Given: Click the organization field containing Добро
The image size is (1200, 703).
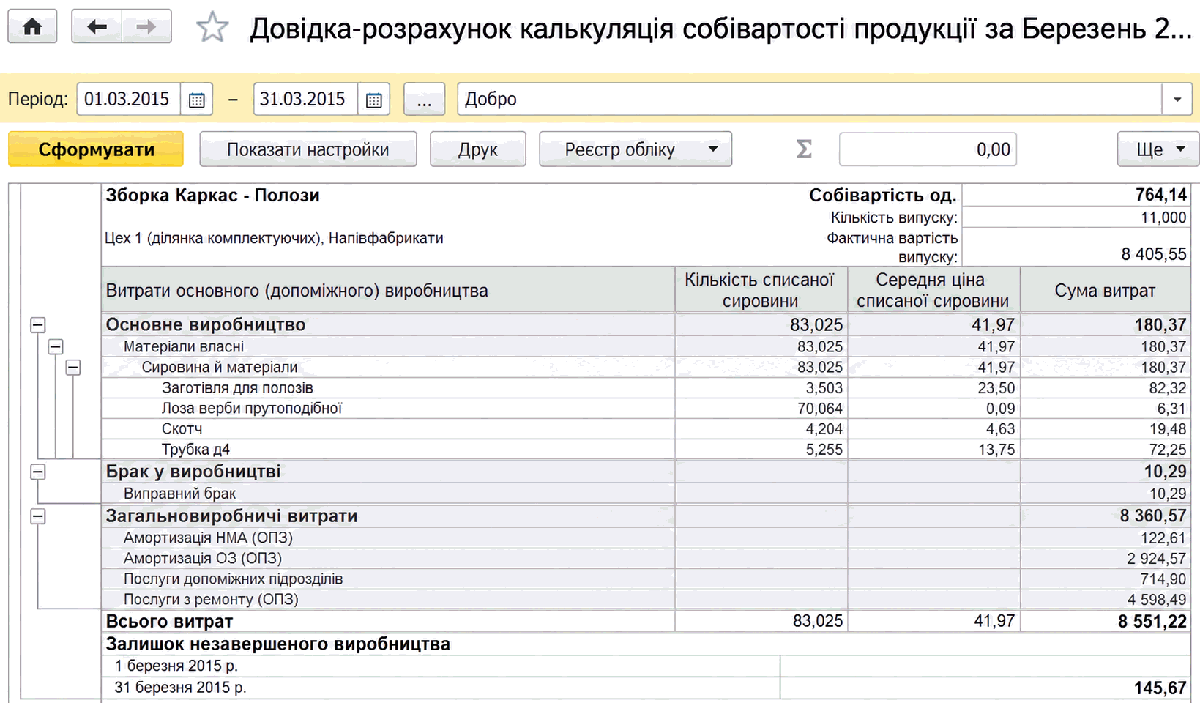Looking at the screenshot, I should click(x=809, y=99).
